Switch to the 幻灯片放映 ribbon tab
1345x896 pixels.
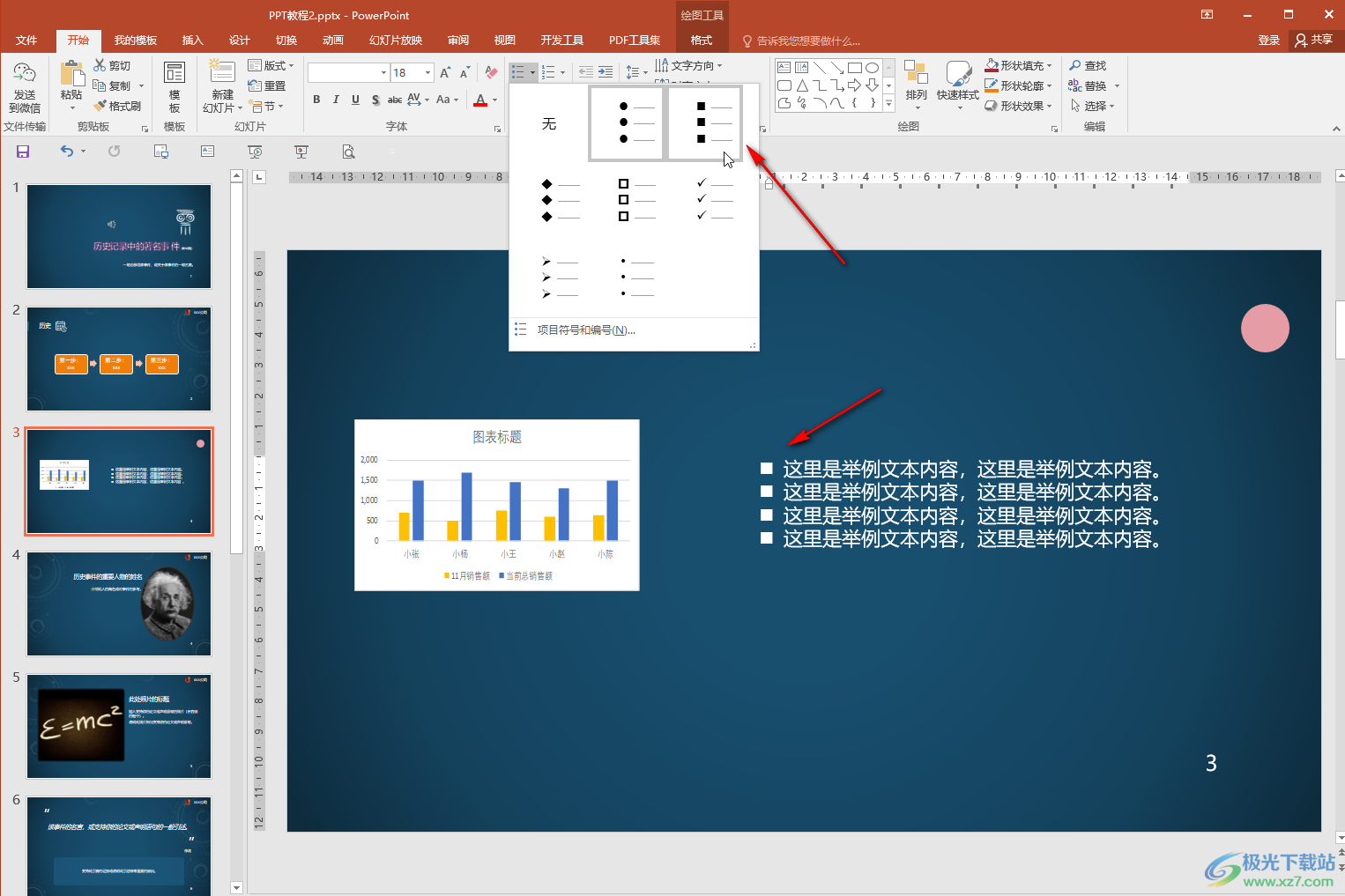coord(396,41)
